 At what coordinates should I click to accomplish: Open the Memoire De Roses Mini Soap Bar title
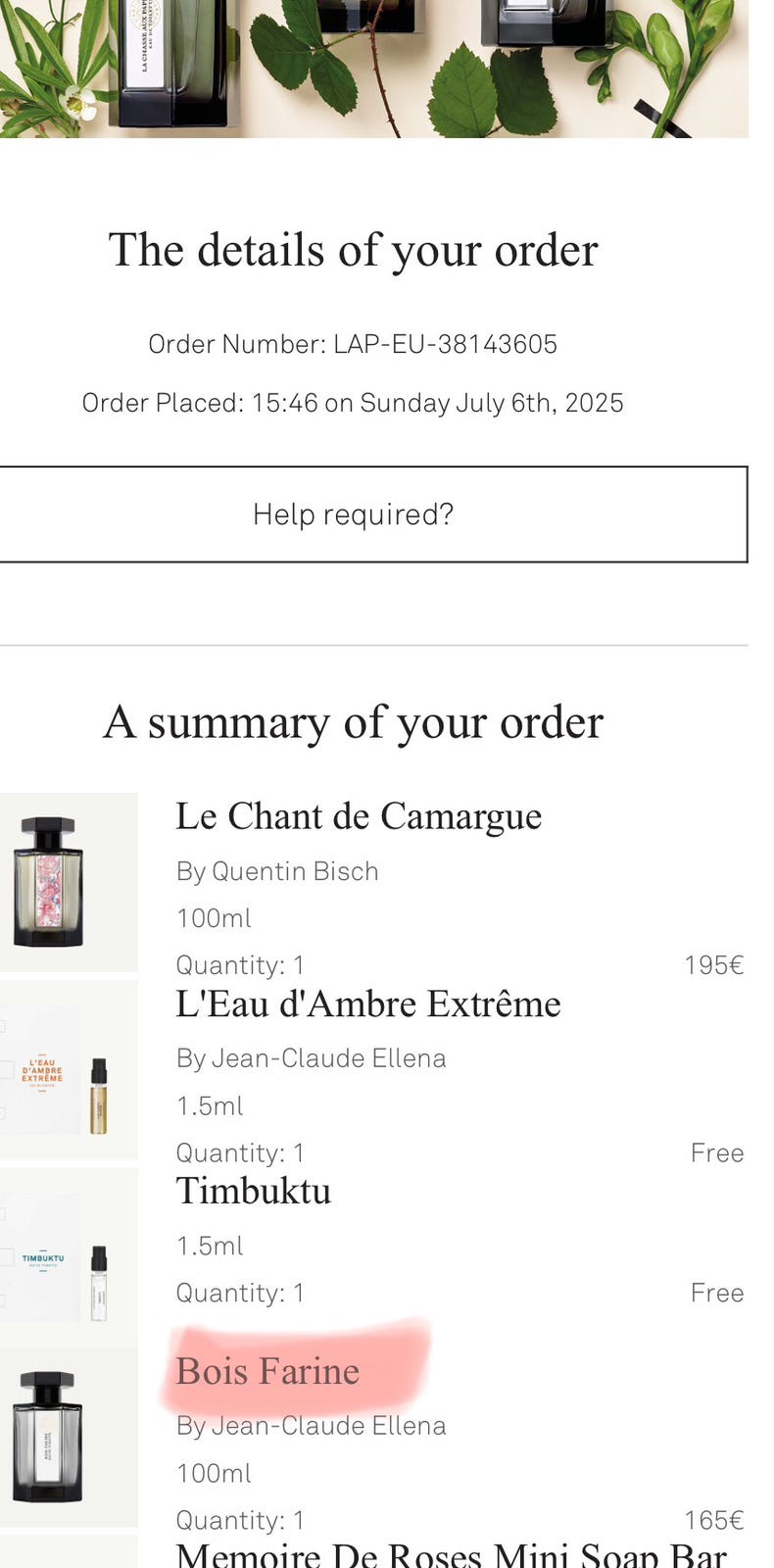451,1555
